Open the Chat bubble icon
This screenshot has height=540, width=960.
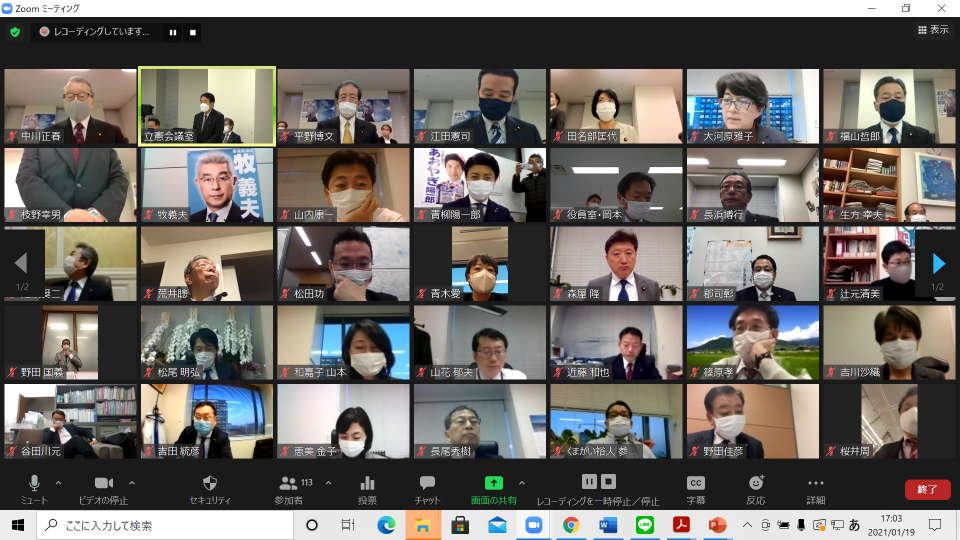(x=427, y=483)
